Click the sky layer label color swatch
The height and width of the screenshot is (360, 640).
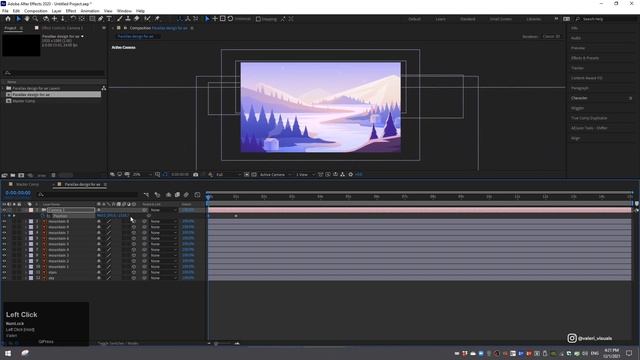[x=31, y=278]
